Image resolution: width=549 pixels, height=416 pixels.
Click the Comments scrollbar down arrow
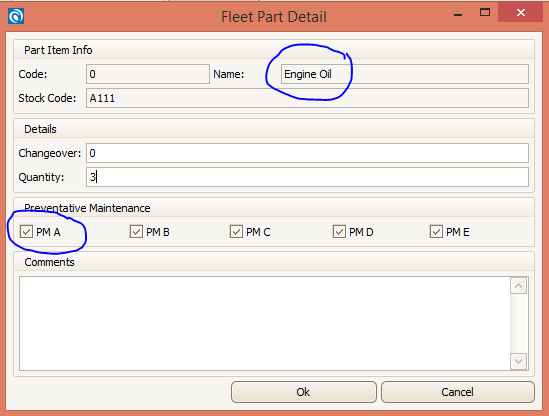519,361
